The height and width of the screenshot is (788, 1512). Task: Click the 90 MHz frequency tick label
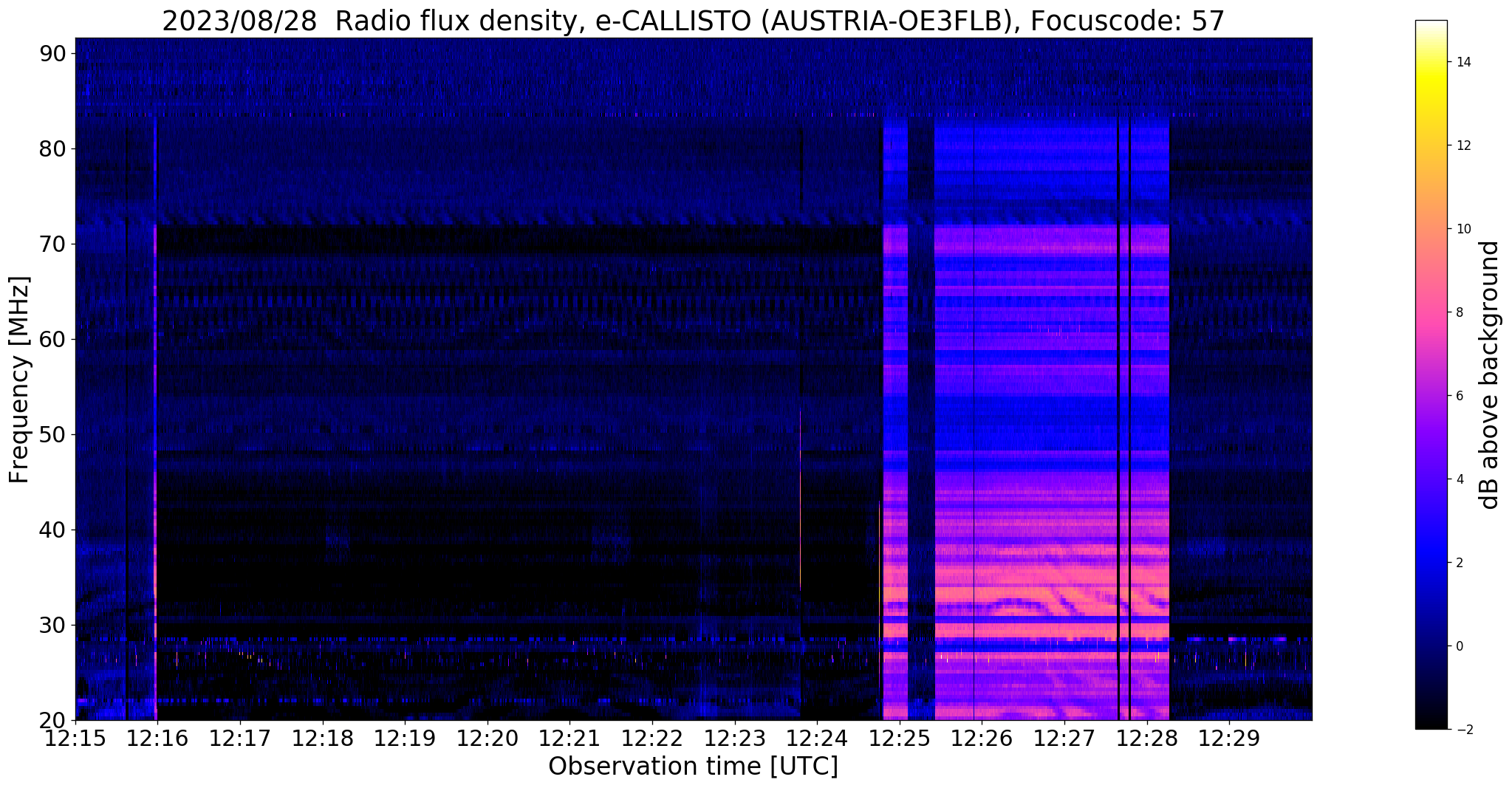click(53, 53)
